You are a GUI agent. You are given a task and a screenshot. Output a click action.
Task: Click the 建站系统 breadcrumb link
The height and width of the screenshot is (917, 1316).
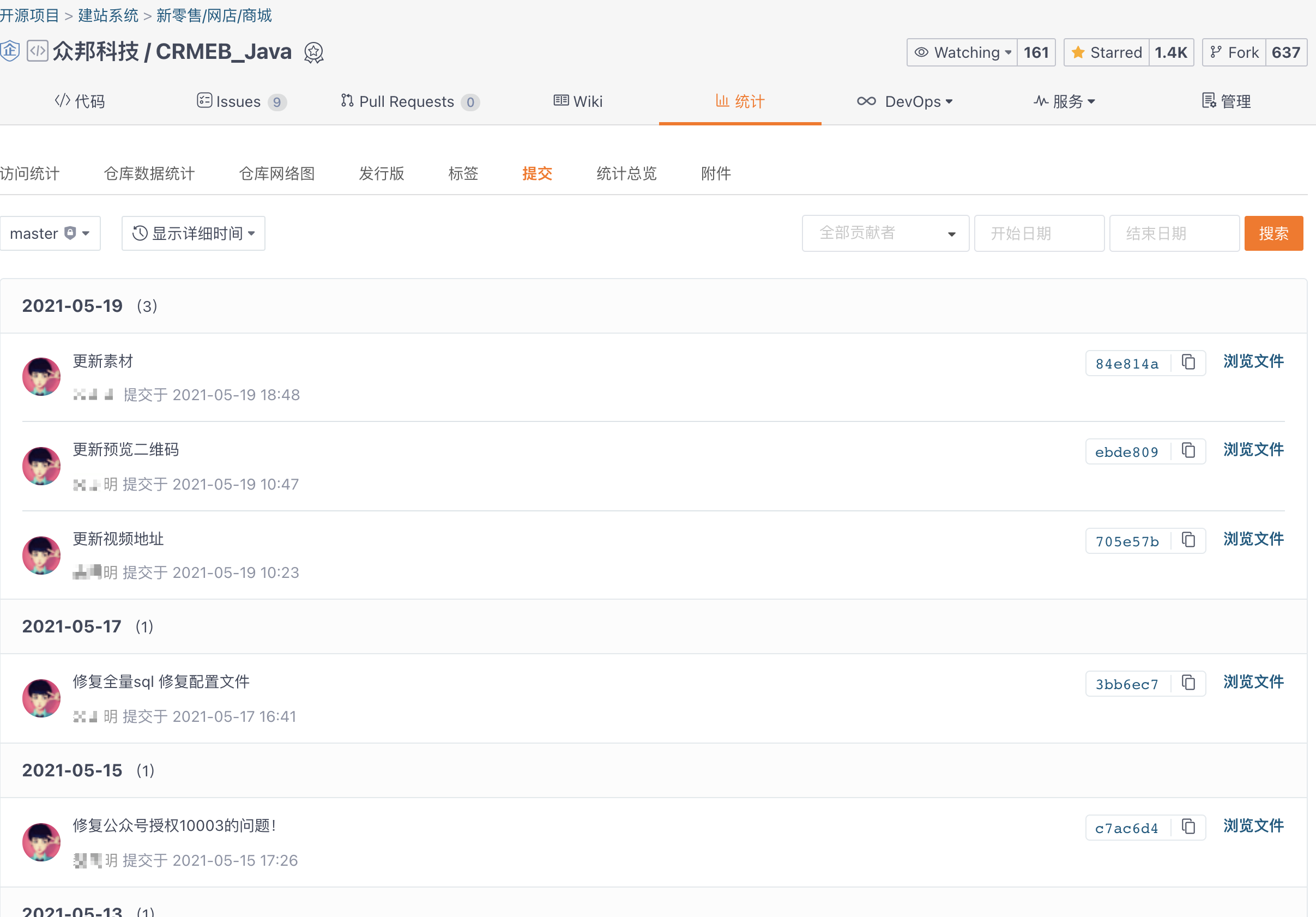(x=108, y=15)
